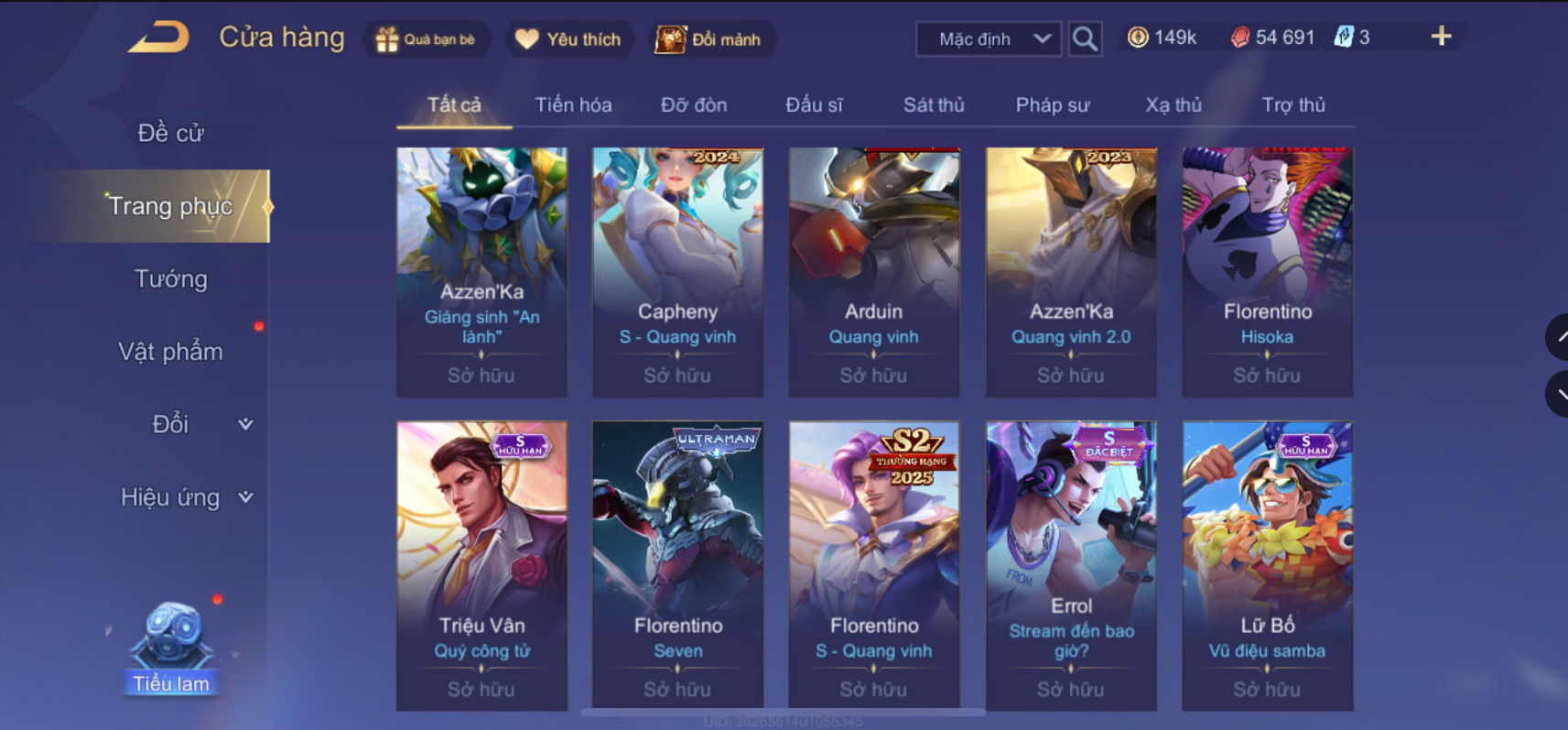This screenshot has height=730, width=1568.
Task: Switch to the Pháp sư tab
Action: [1053, 104]
